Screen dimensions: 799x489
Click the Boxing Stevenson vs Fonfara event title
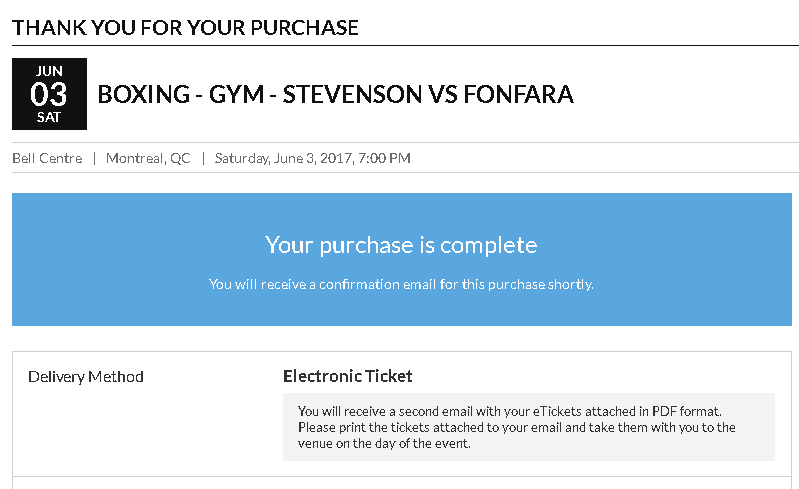[335, 95]
